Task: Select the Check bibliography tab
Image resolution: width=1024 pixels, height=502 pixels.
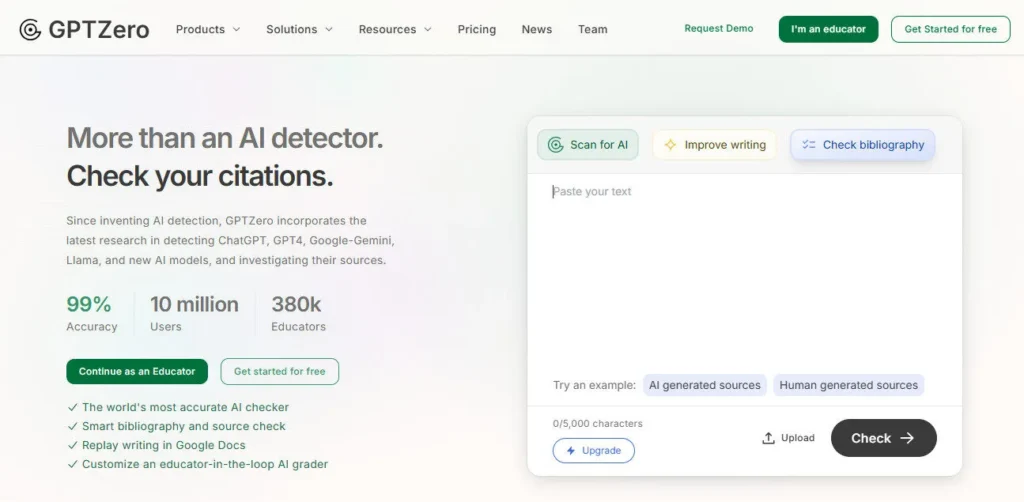Action: pyautogui.click(x=863, y=145)
